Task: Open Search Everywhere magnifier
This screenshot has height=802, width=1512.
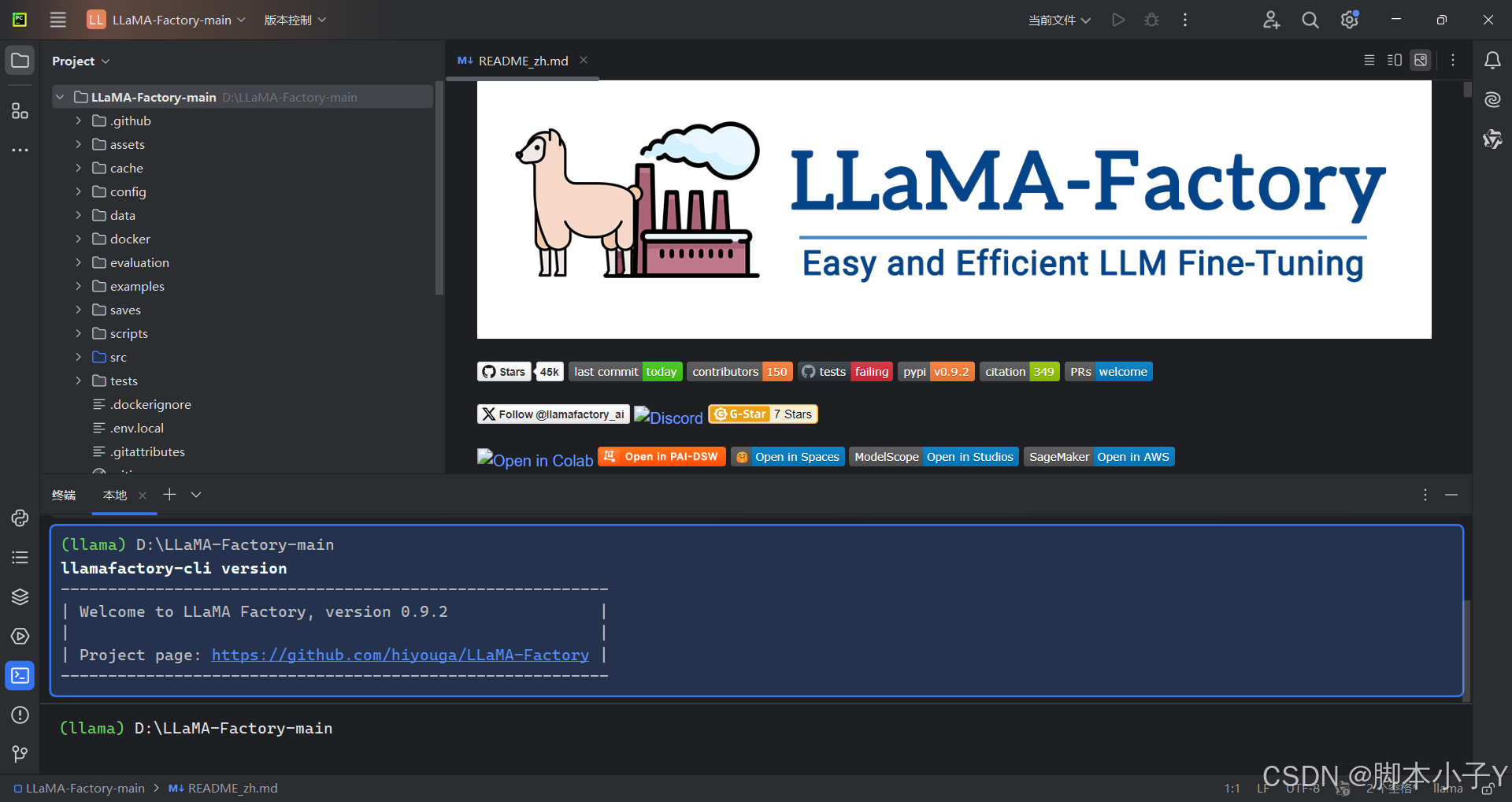Action: [x=1310, y=20]
